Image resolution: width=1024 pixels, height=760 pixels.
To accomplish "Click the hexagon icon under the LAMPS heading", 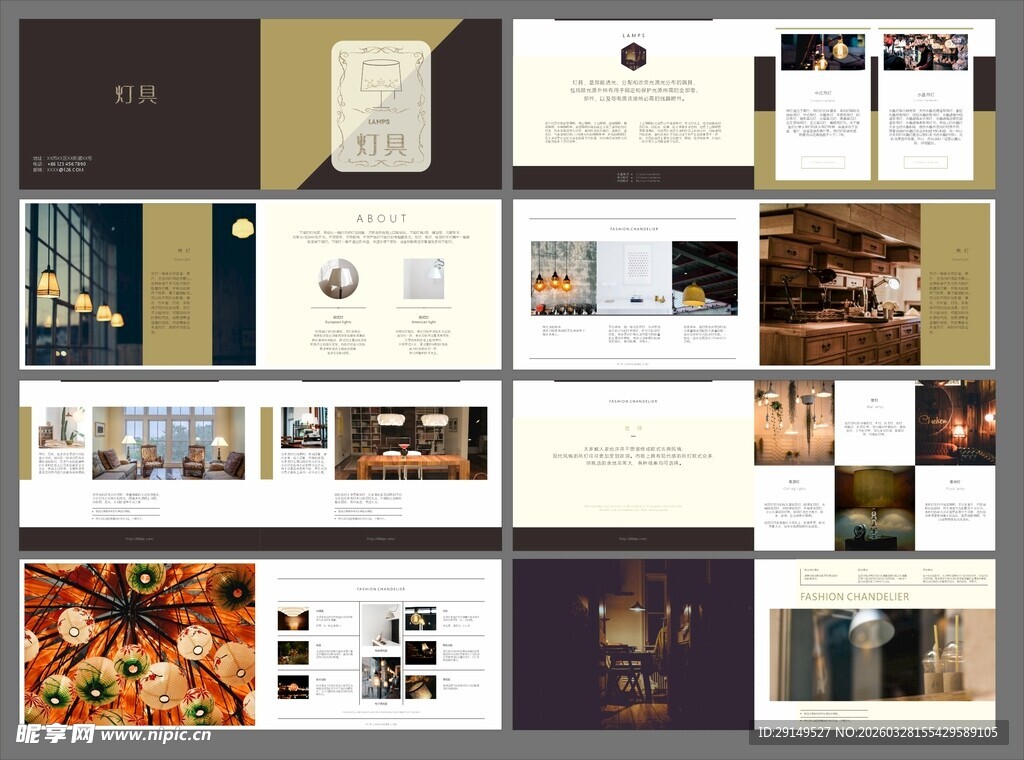I will [x=633, y=57].
